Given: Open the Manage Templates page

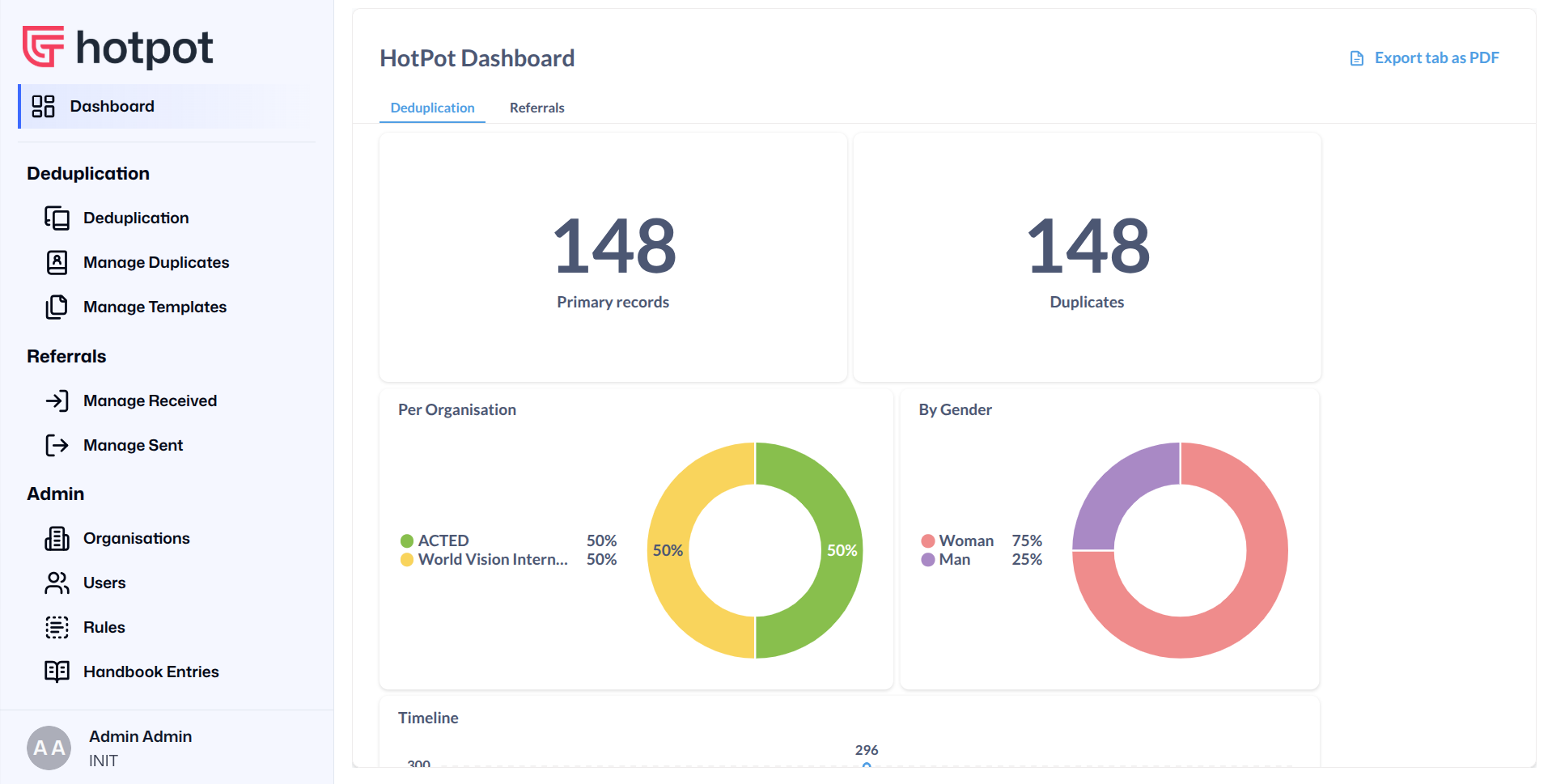Looking at the screenshot, I should pyautogui.click(x=155, y=307).
